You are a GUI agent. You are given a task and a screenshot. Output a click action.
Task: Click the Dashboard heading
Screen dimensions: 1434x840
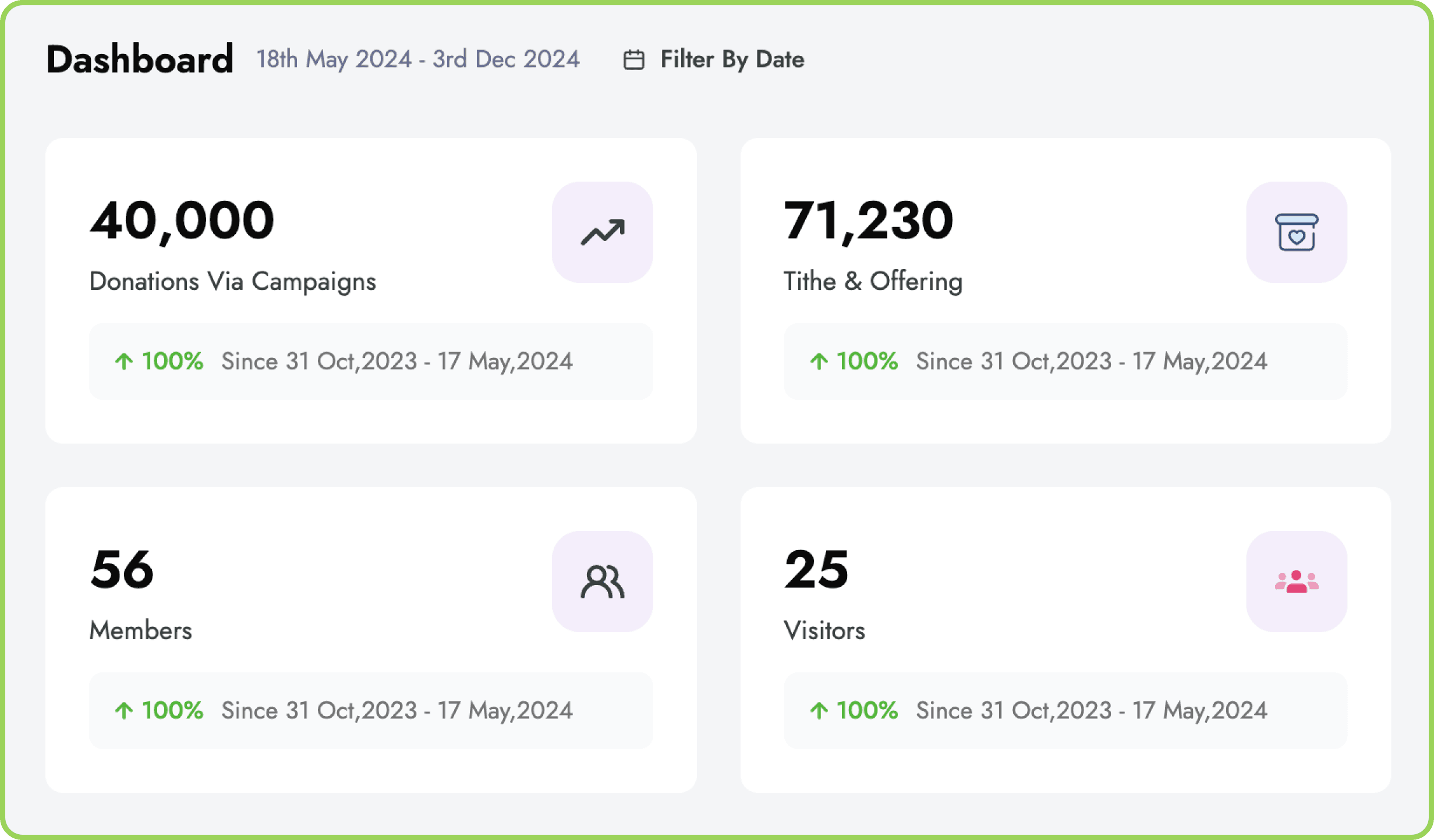pyautogui.click(x=140, y=59)
